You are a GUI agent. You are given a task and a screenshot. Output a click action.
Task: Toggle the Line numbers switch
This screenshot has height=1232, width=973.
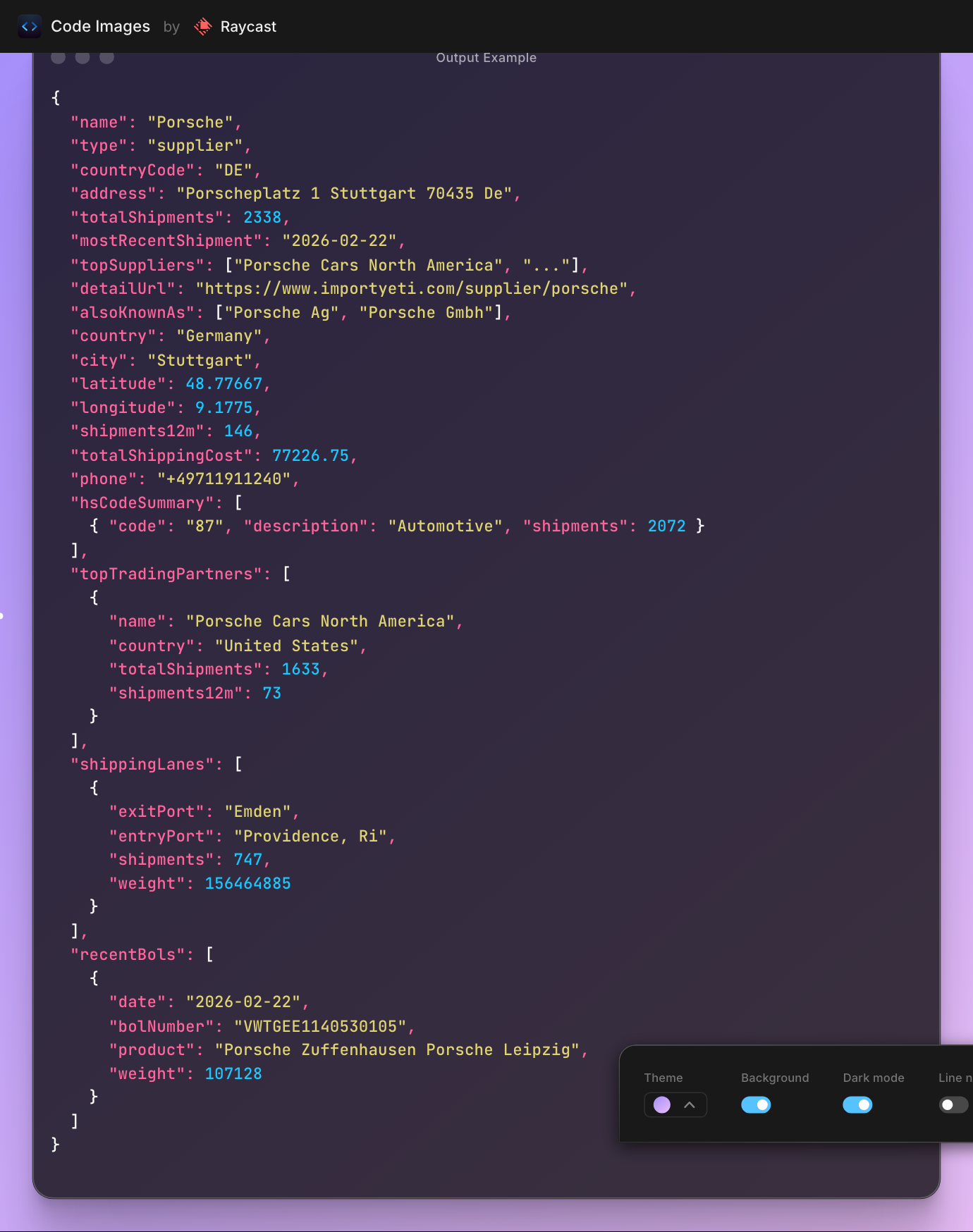pyautogui.click(x=955, y=1104)
